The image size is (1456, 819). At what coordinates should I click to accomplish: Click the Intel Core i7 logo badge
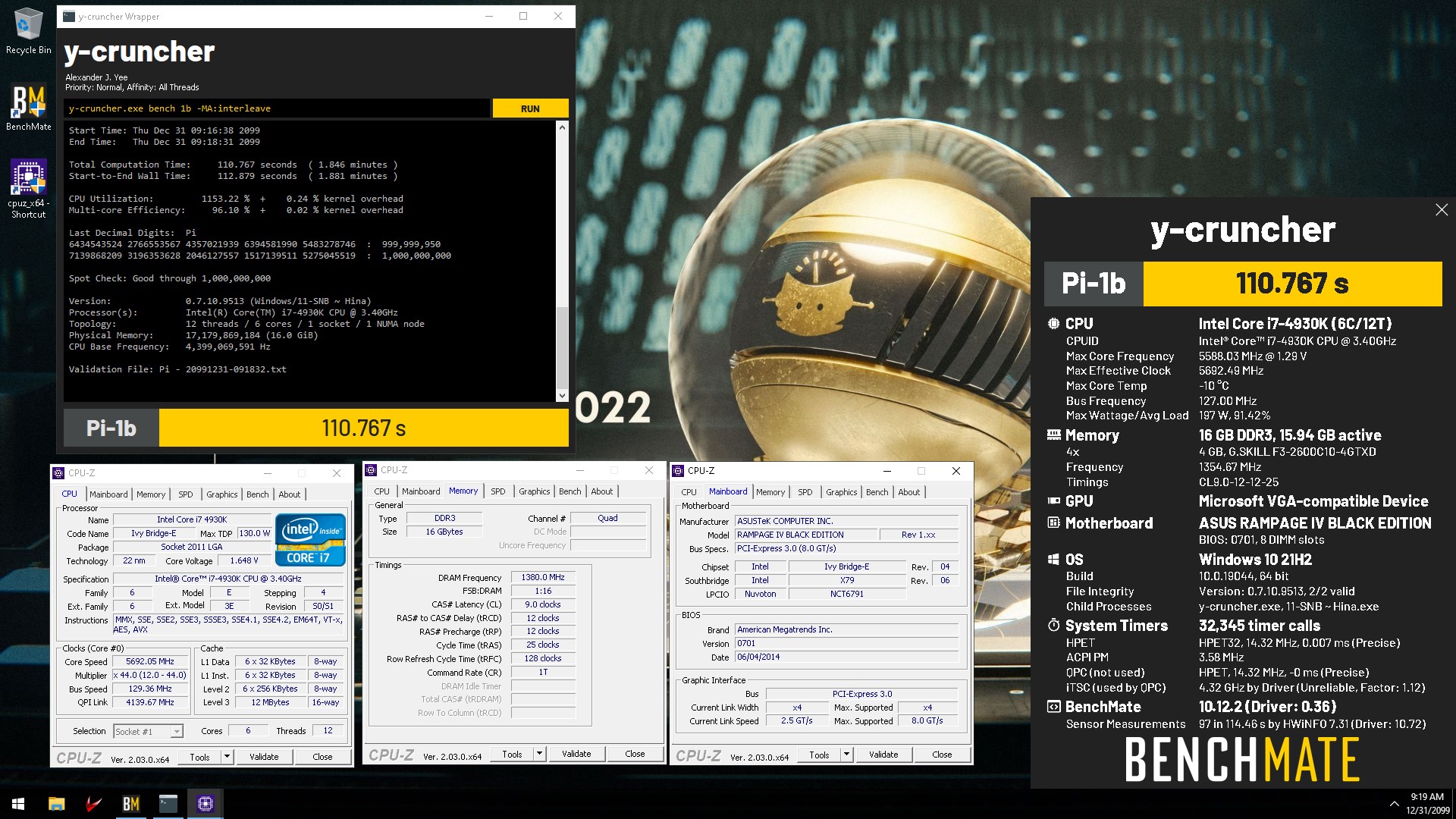(x=310, y=539)
